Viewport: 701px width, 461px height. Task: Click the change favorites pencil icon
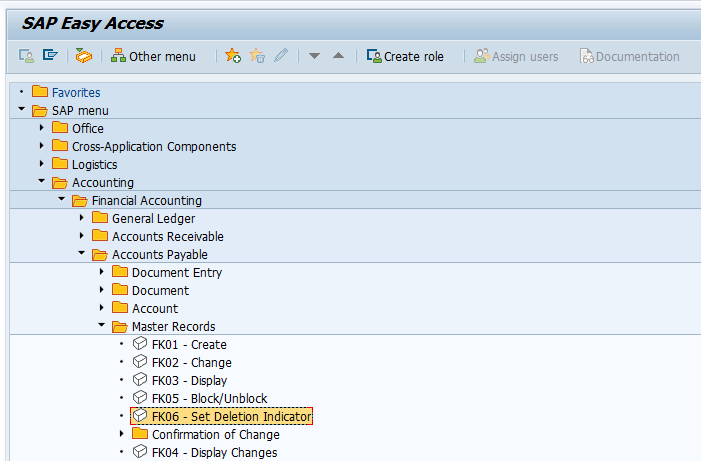click(x=281, y=55)
